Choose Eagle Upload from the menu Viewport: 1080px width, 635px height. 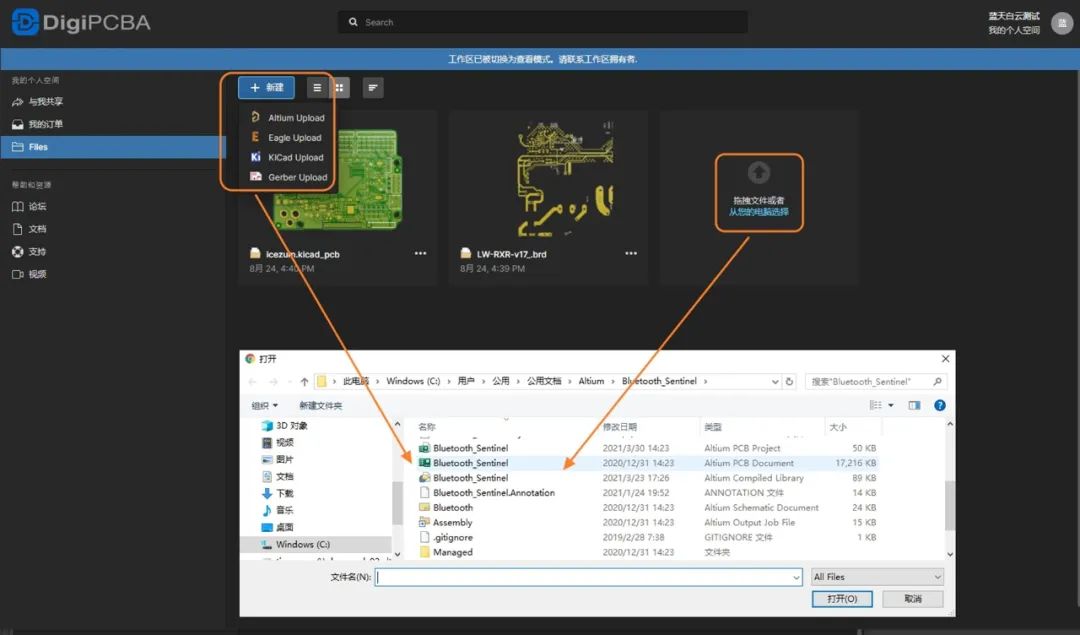tap(286, 138)
